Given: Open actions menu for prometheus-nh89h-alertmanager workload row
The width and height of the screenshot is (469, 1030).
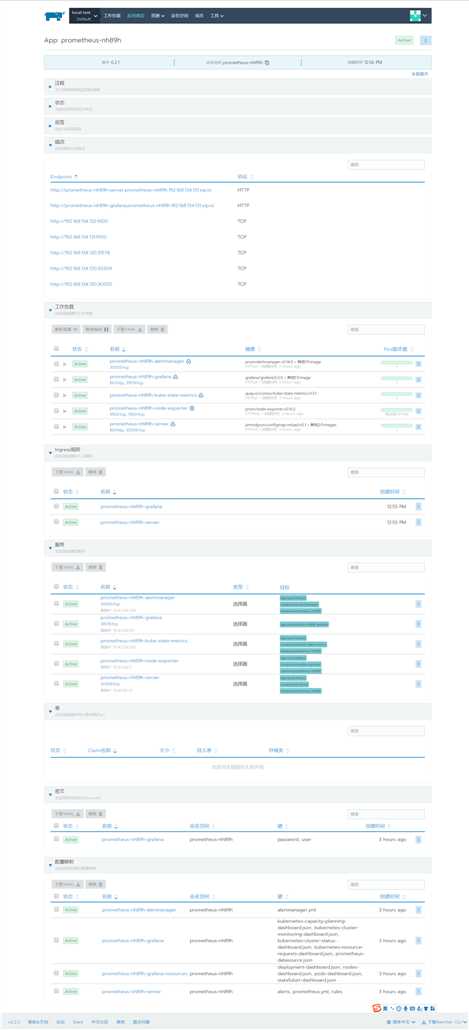Looking at the screenshot, I should (418, 363).
